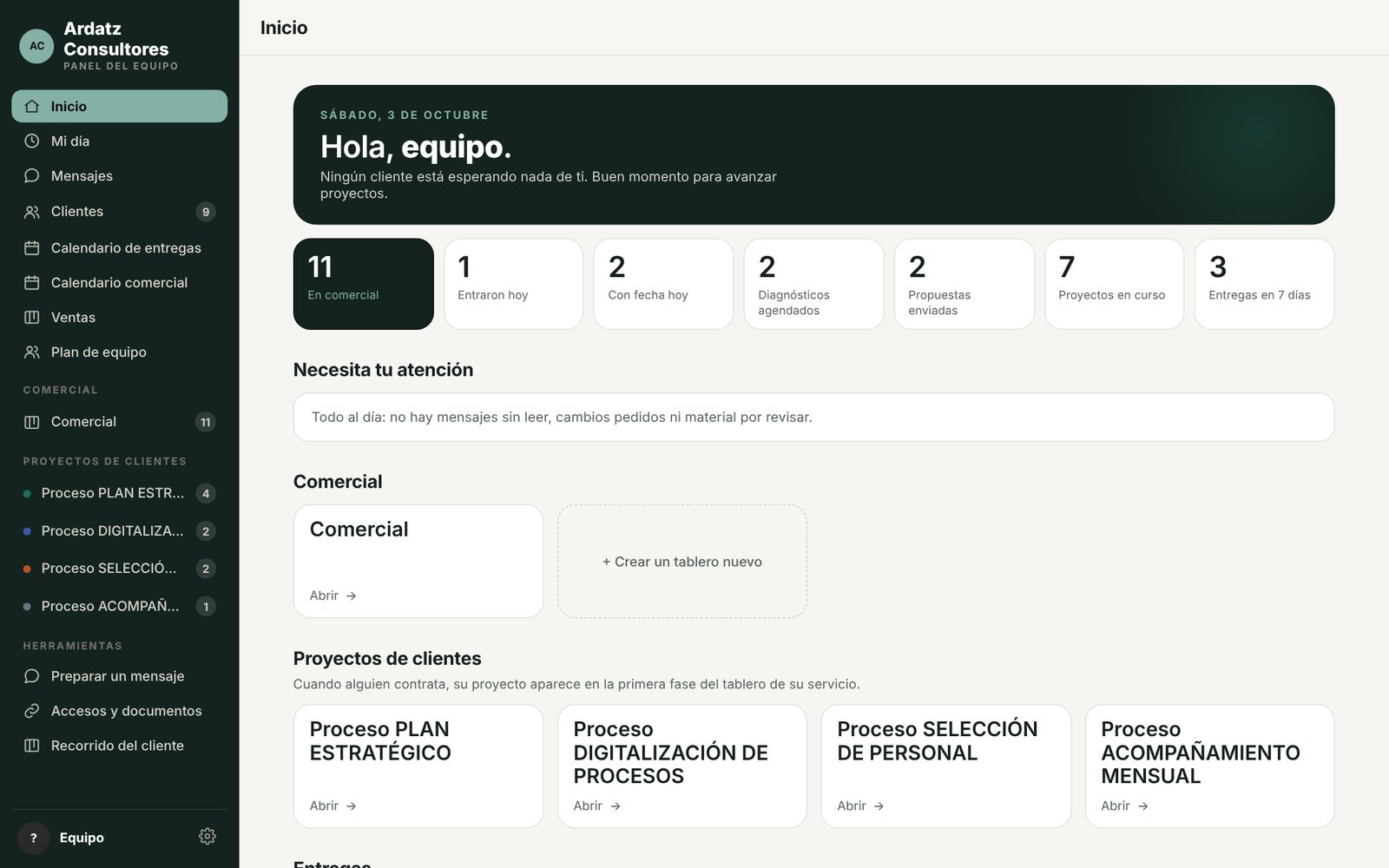Click the 11 badge next to Comercial

point(206,422)
